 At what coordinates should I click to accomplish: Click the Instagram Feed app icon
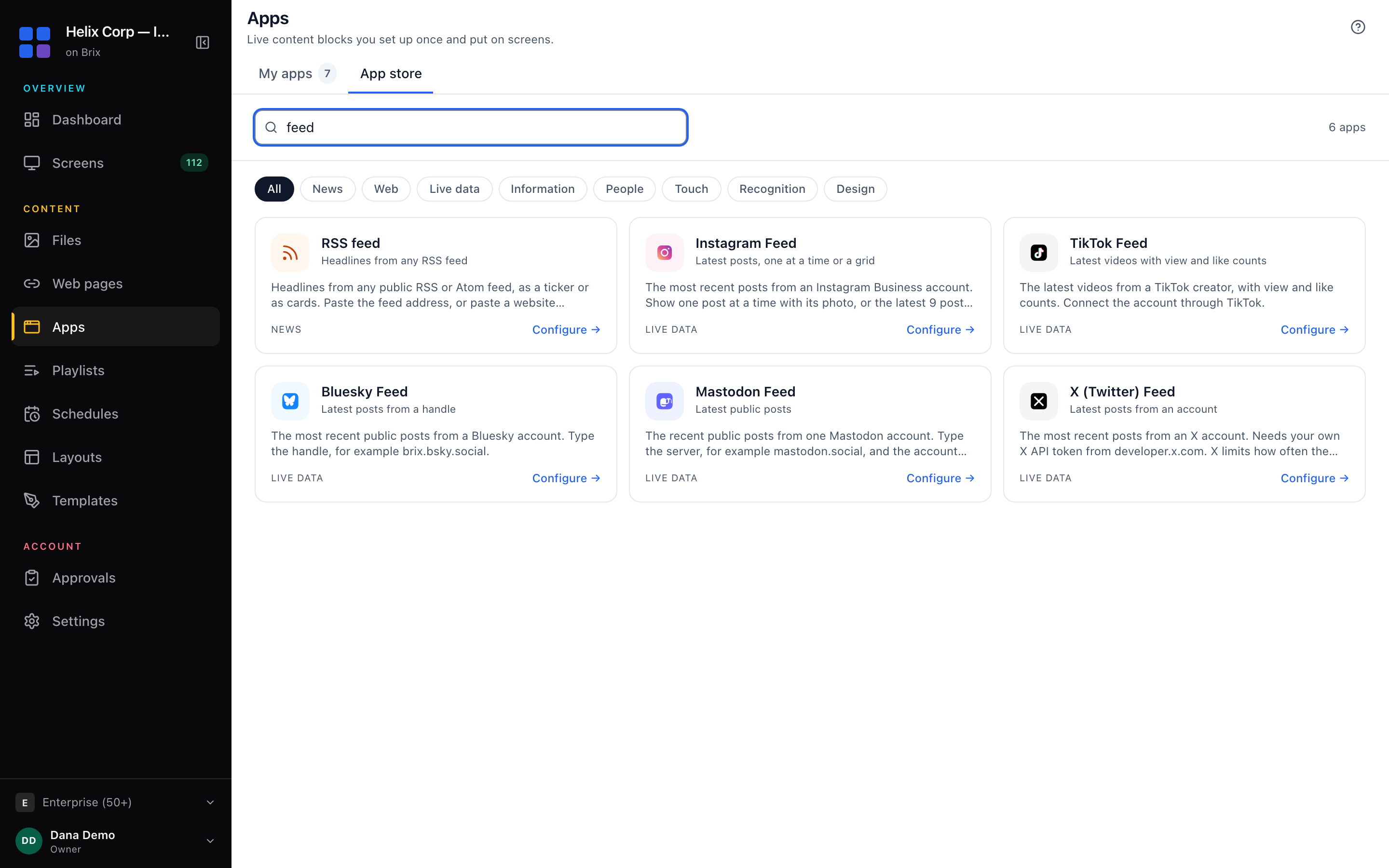coord(664,253)
